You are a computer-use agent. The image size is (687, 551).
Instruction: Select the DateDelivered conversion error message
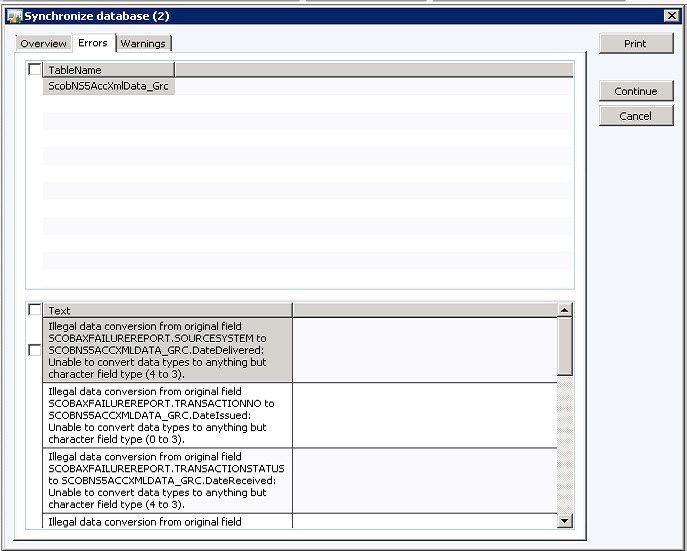tap(167, 350)
